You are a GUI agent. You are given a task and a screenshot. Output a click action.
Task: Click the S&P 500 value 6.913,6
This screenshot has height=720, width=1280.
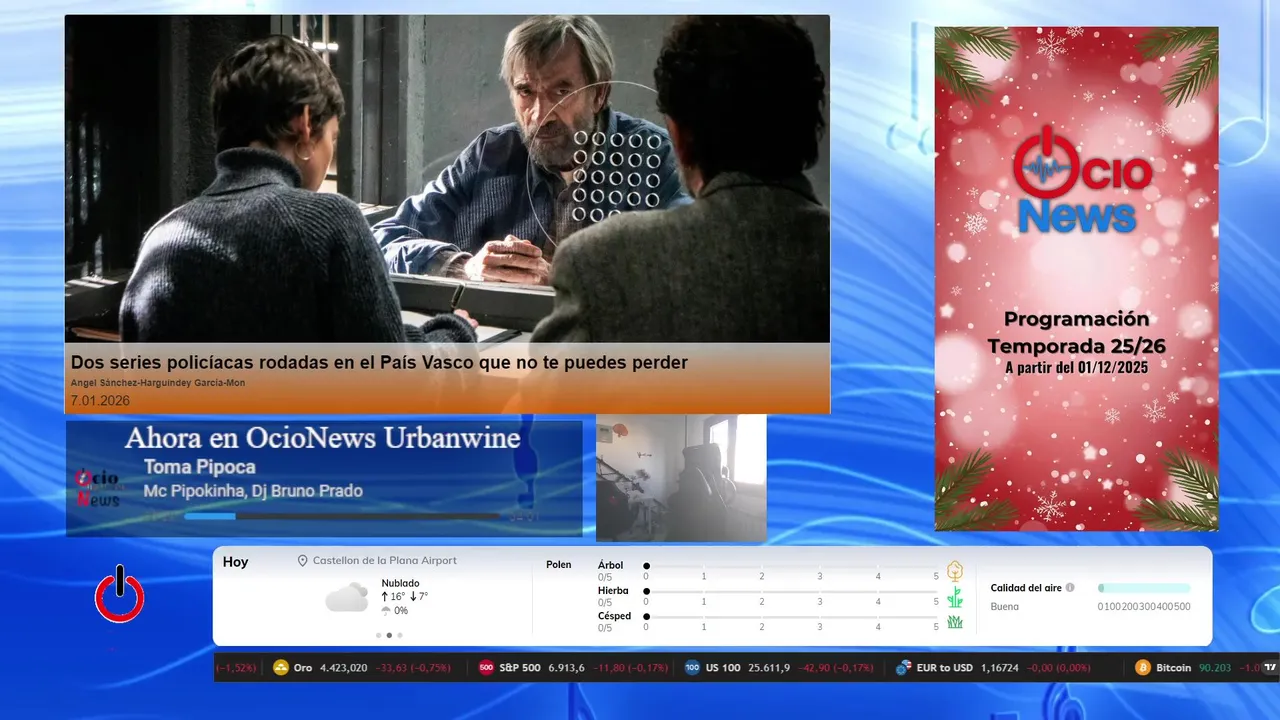pyautogui.click(x=566, y=668)
